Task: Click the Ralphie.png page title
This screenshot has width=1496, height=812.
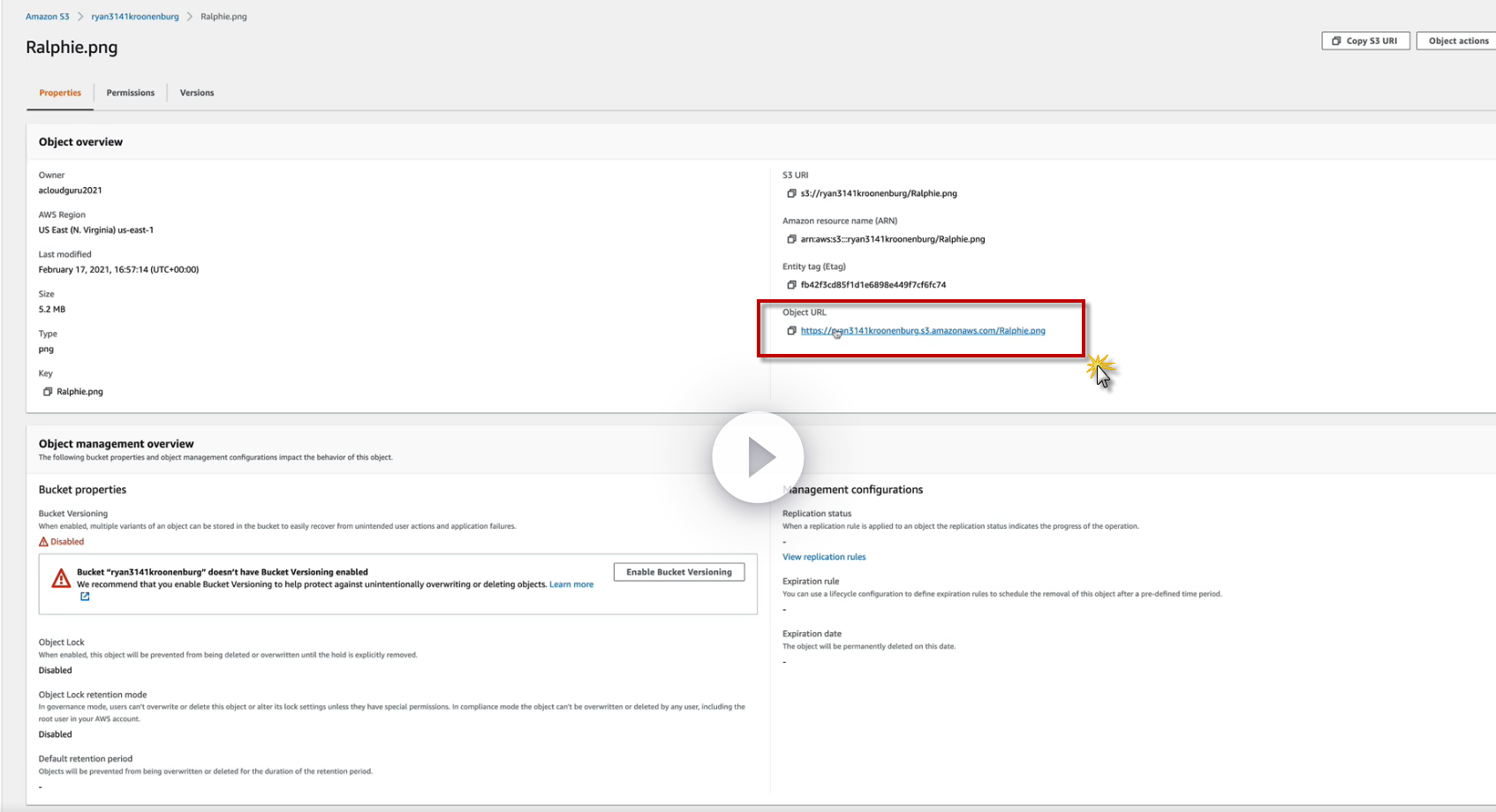Action: pos(72,48)
